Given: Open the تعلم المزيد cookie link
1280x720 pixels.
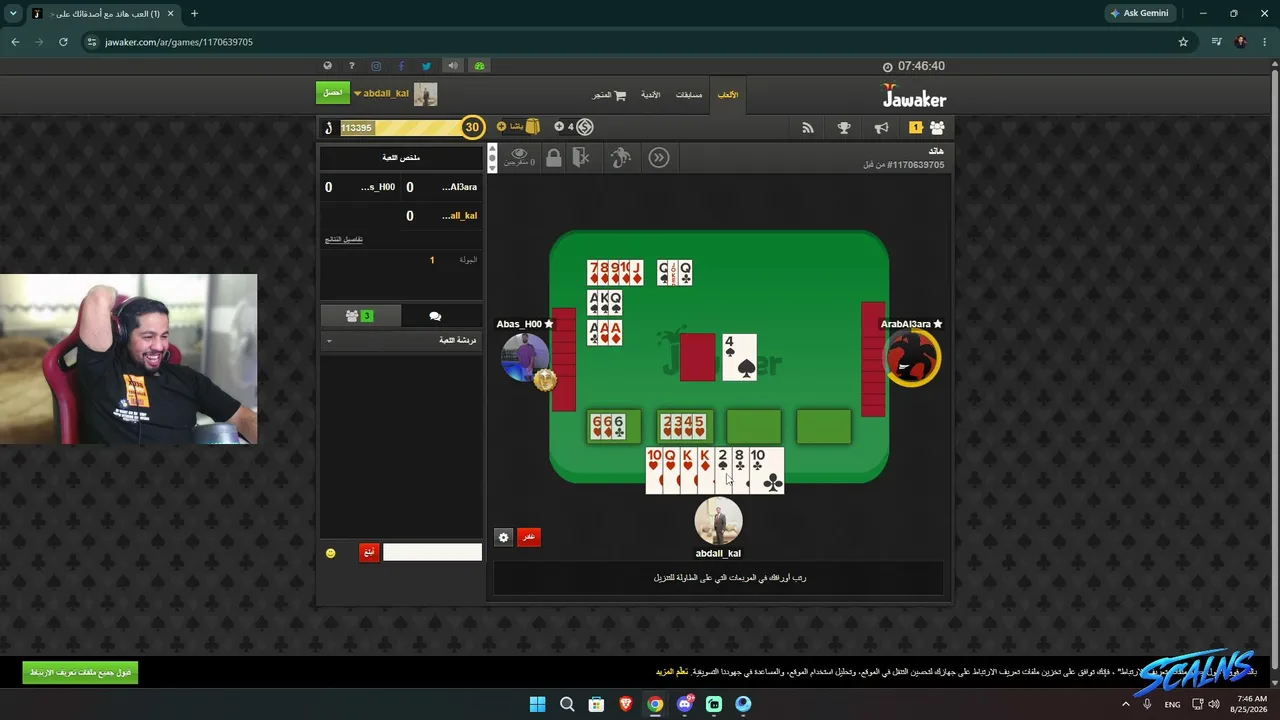Looking at the screenshot, I should [x=672, y=672].
